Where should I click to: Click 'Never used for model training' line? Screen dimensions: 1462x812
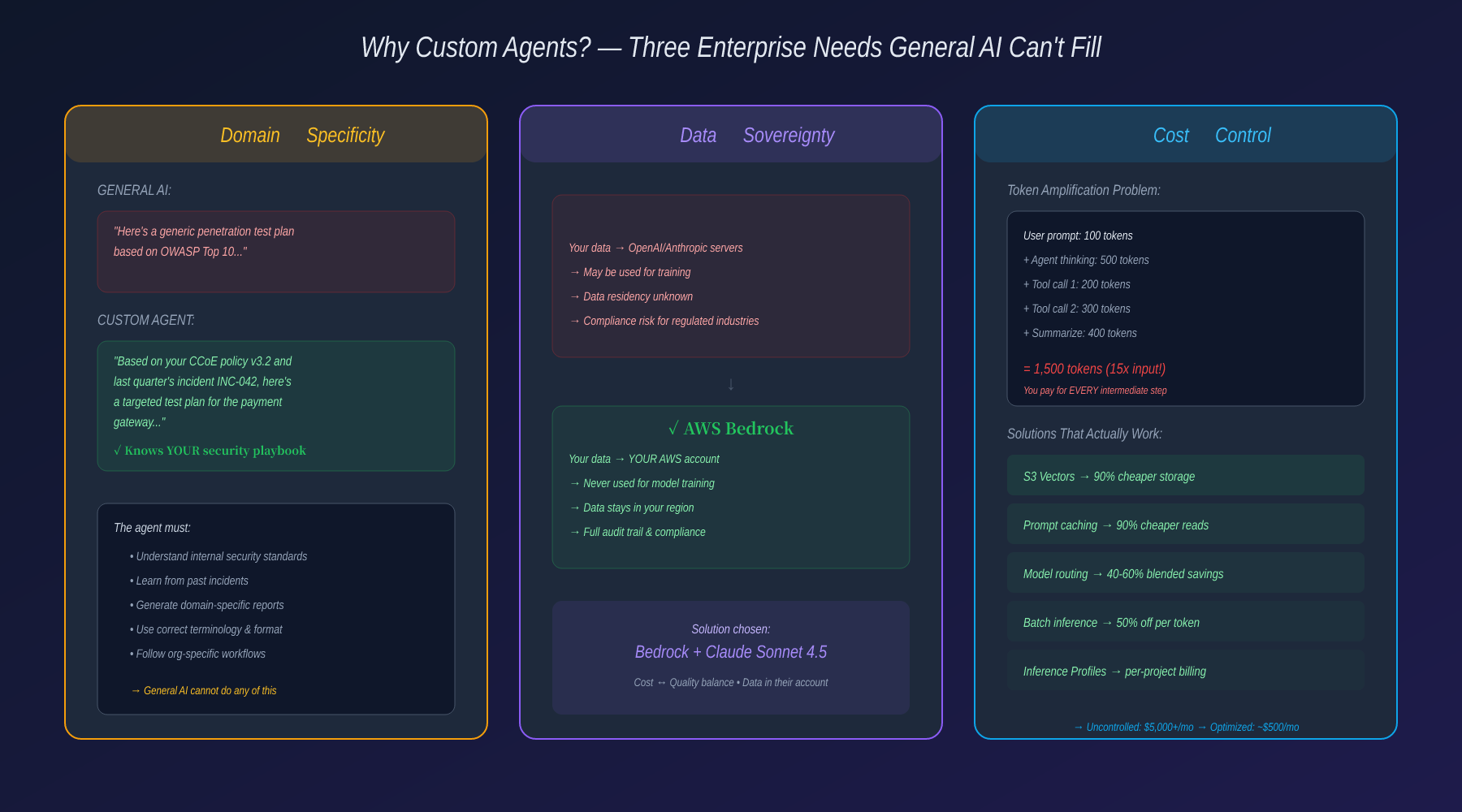[x=642, y=483]
